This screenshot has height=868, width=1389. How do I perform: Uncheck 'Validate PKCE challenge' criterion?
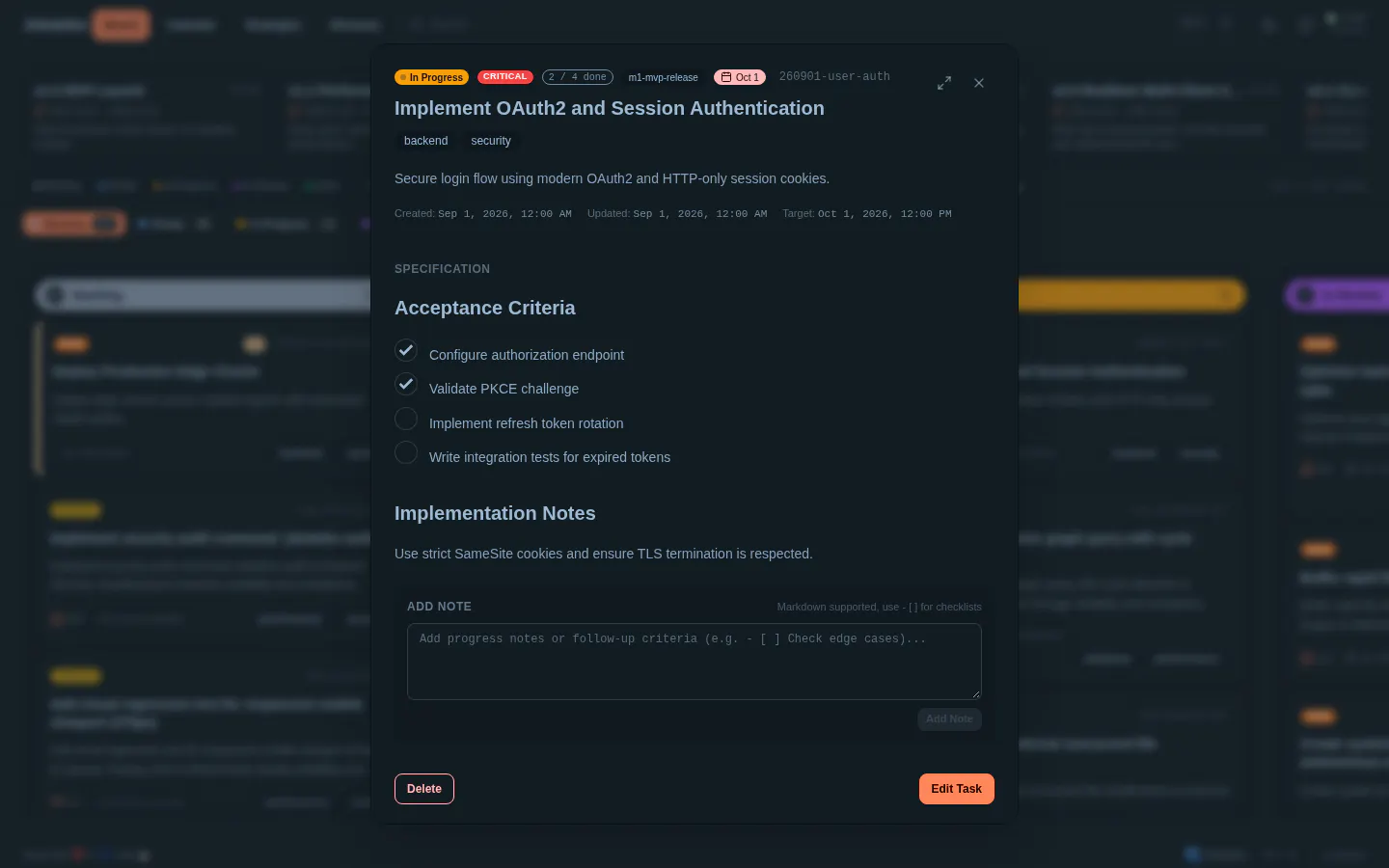406,384
